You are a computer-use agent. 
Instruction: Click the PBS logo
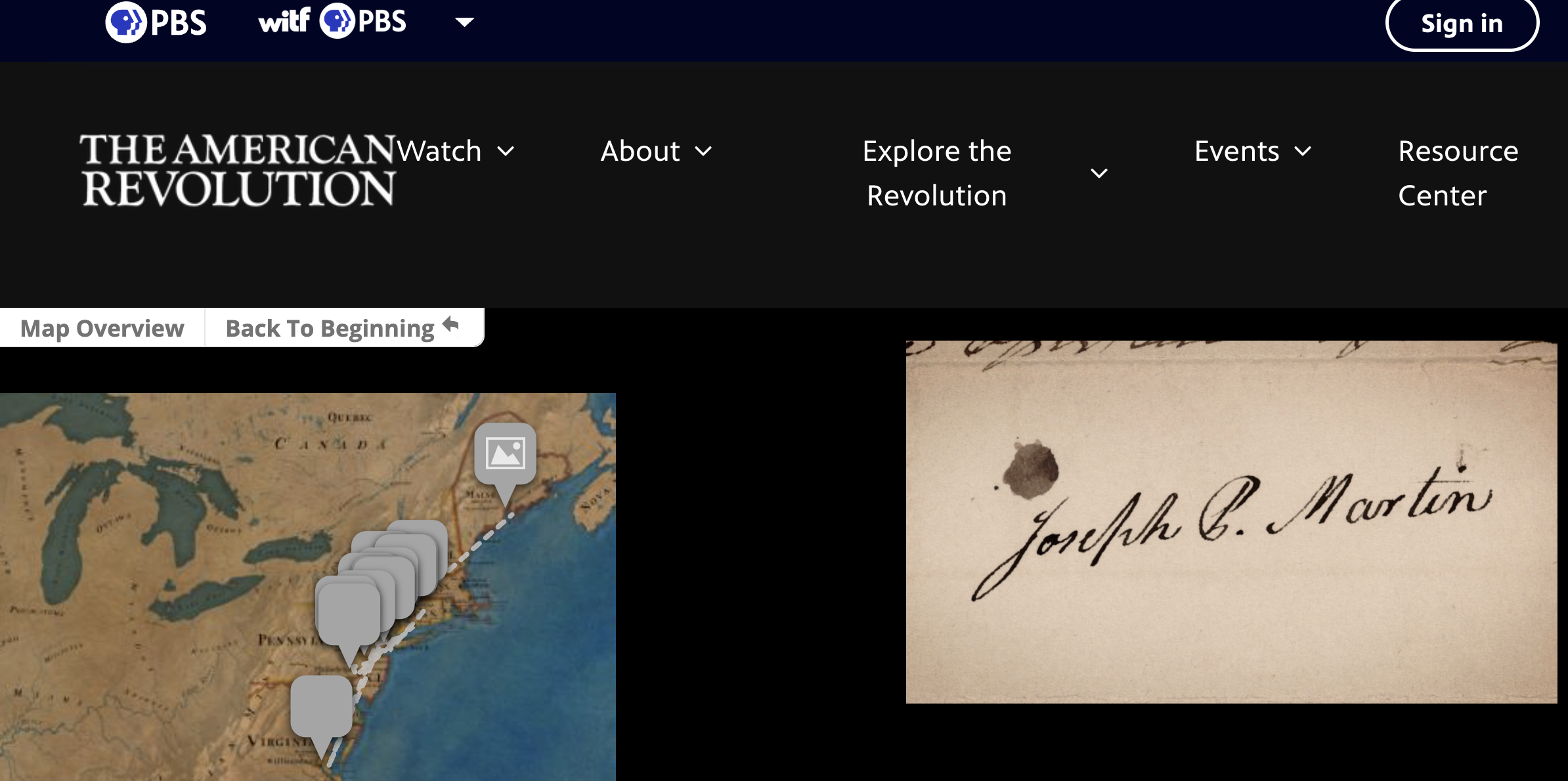[156, 22]
